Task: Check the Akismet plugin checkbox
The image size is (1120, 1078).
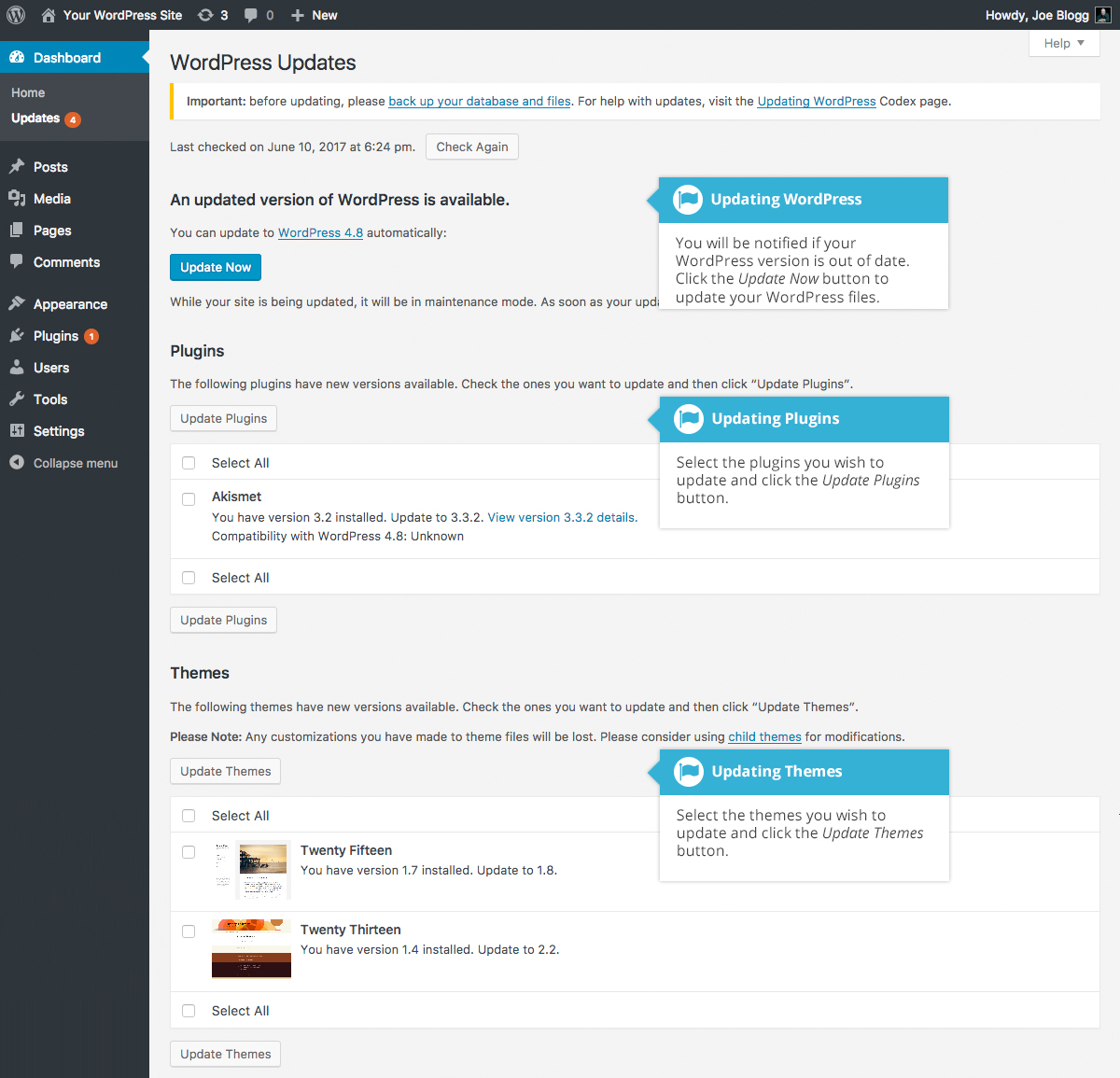Action: 189,499
